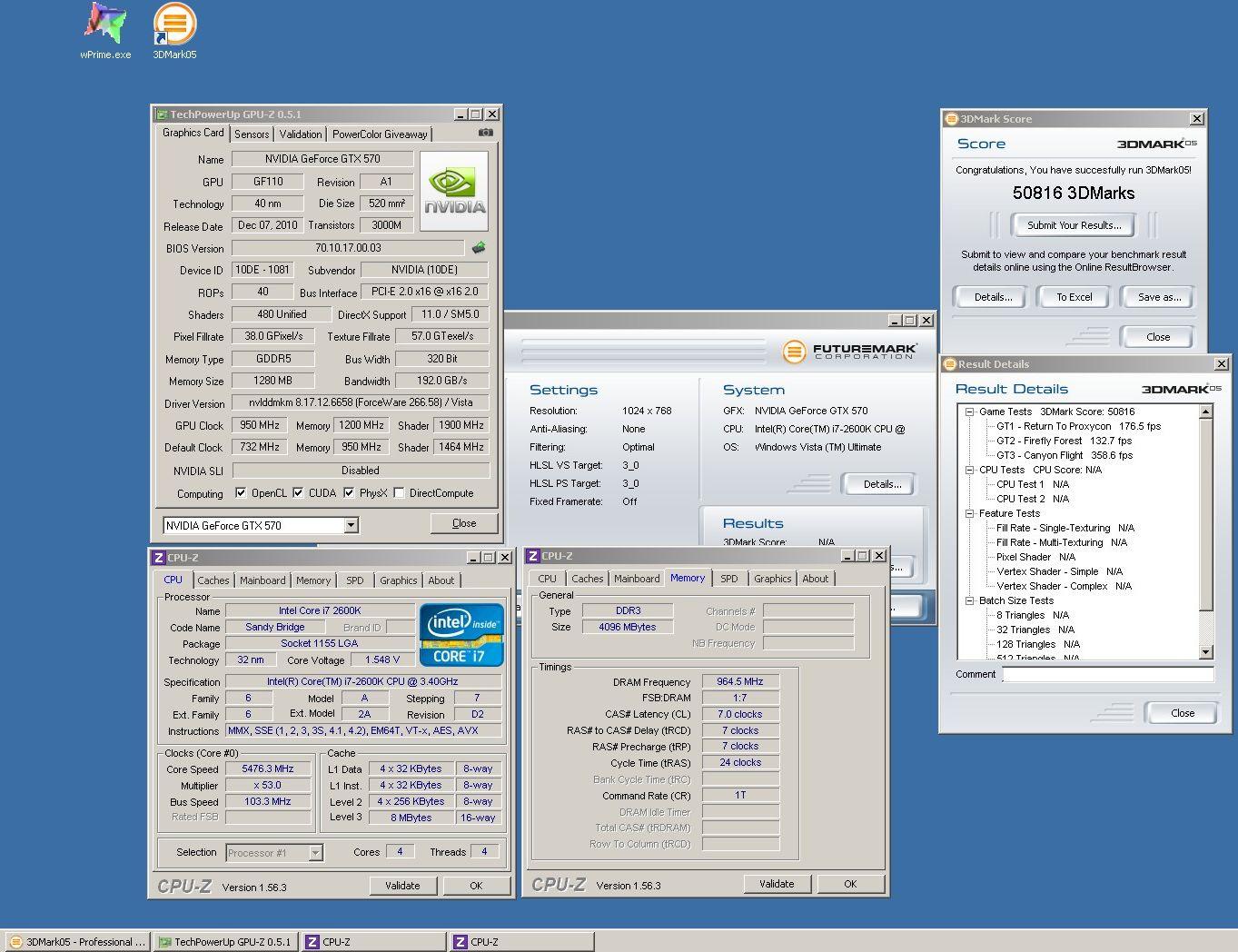
Task: Switch to the Validation tab in GPU-Z
Action: click(x=301, y=134)
